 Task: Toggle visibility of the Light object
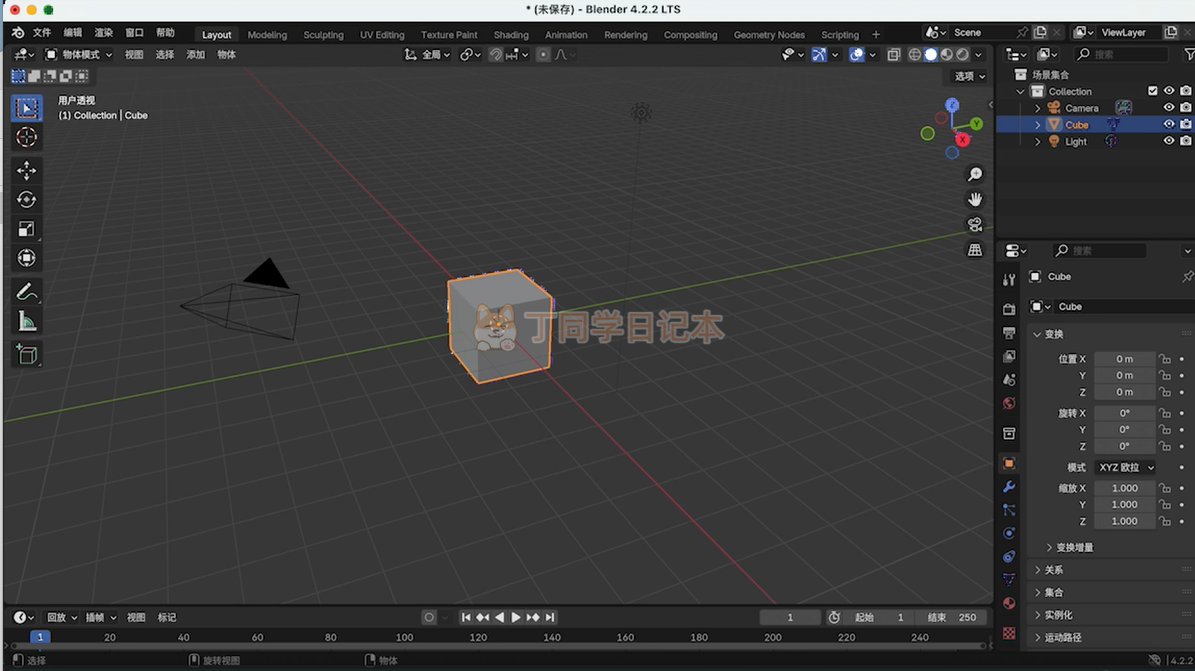(x=1168, y=142)
